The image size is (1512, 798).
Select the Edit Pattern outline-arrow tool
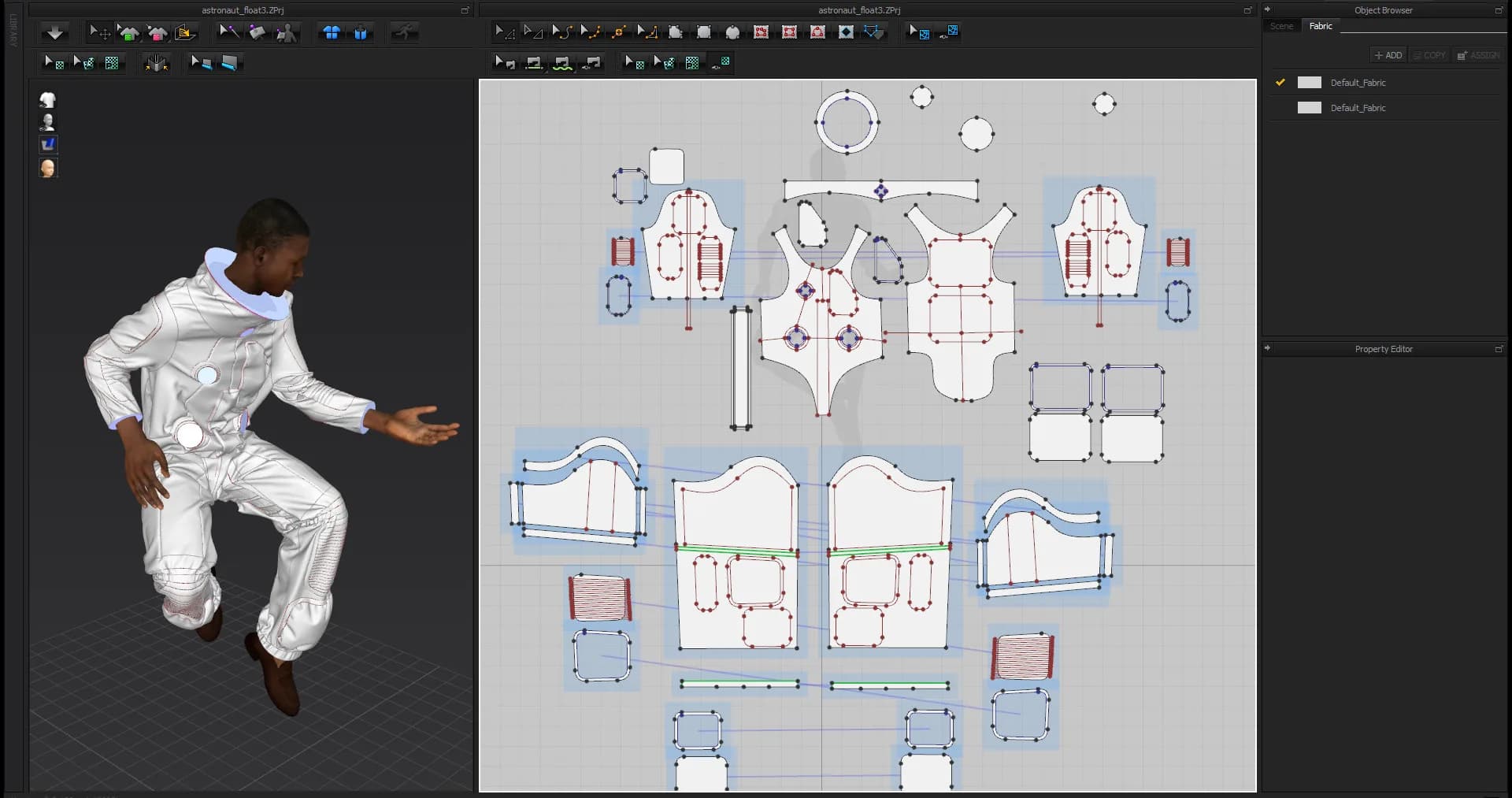tap(533, 32)
